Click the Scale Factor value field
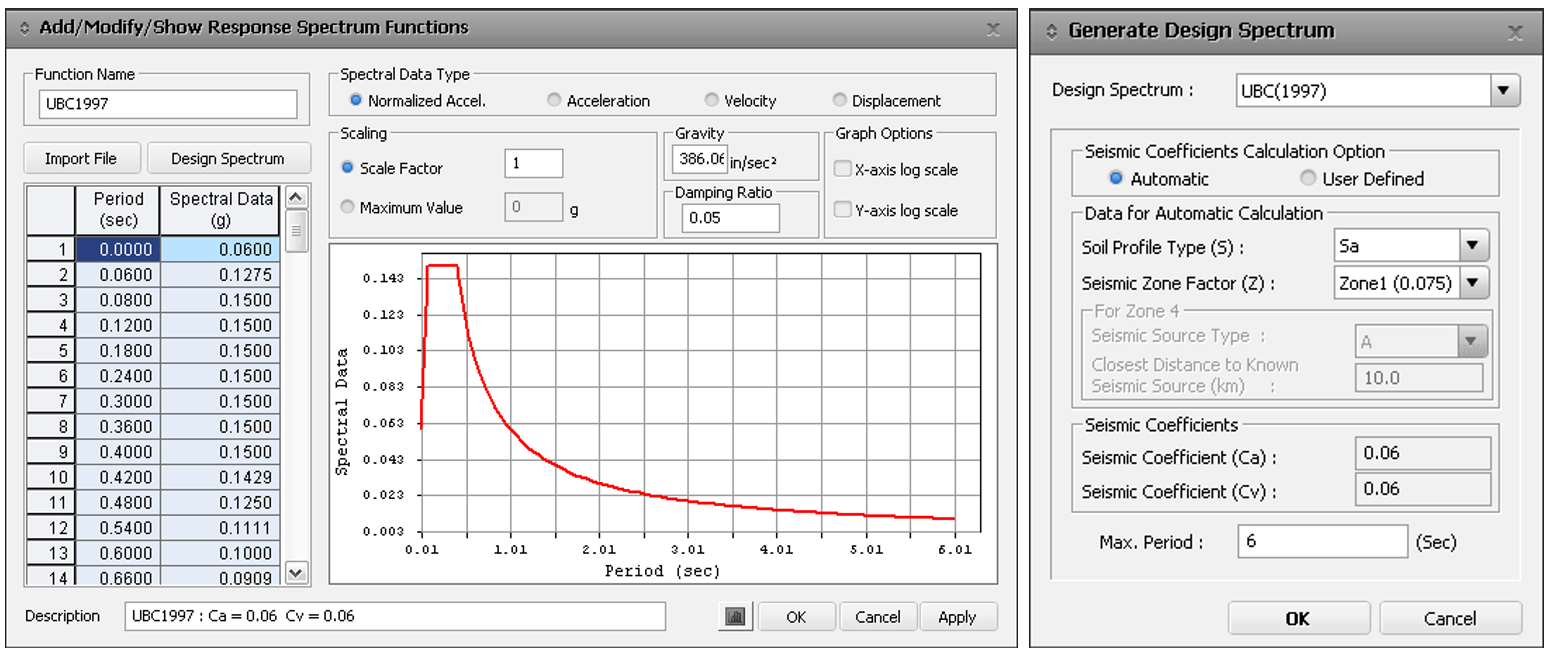The width and height of the screenshot is (1548, 652). coord(534,164)
